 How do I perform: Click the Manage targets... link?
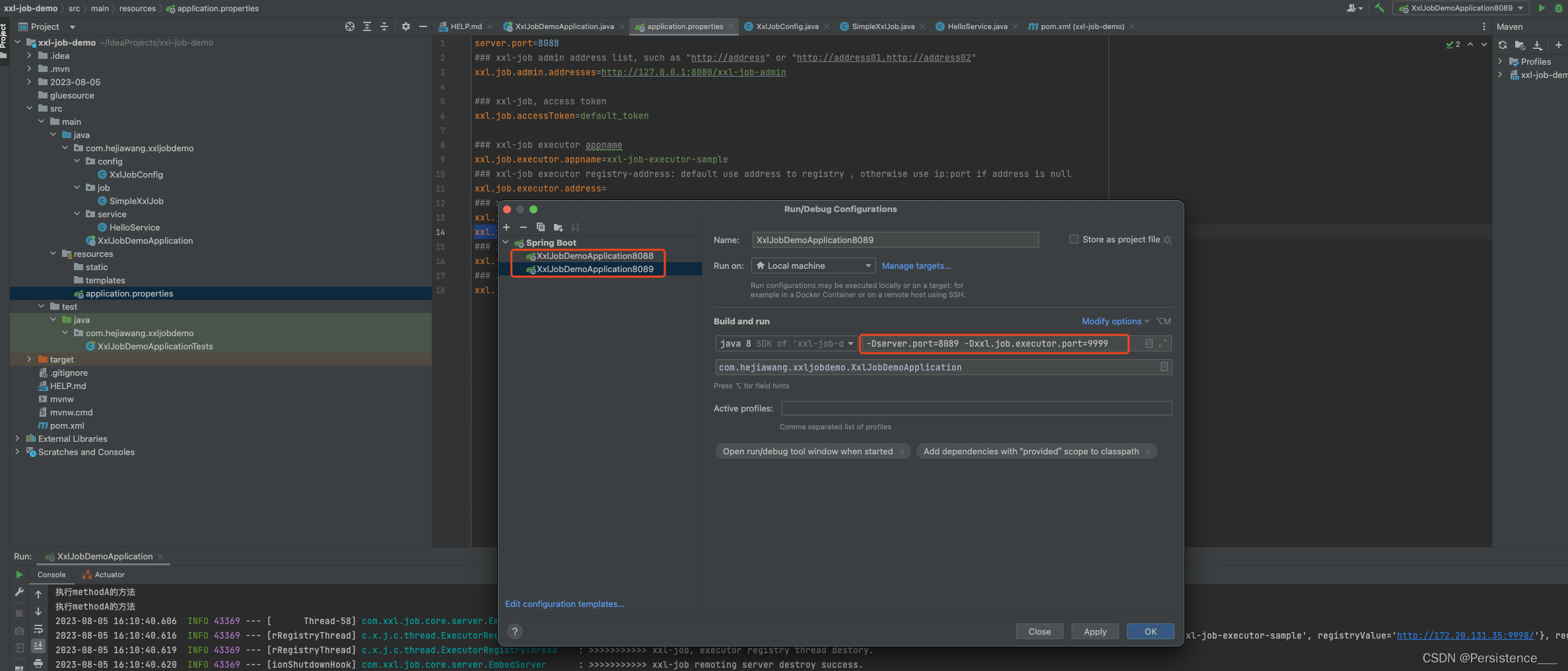[916, 265]
